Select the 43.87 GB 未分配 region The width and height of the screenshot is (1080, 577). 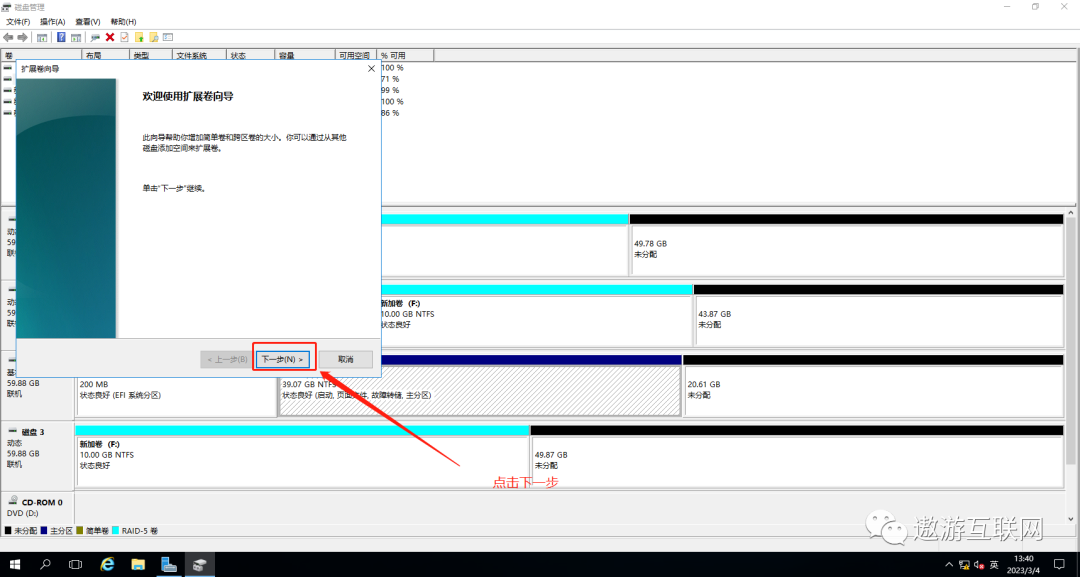point(879,320)
